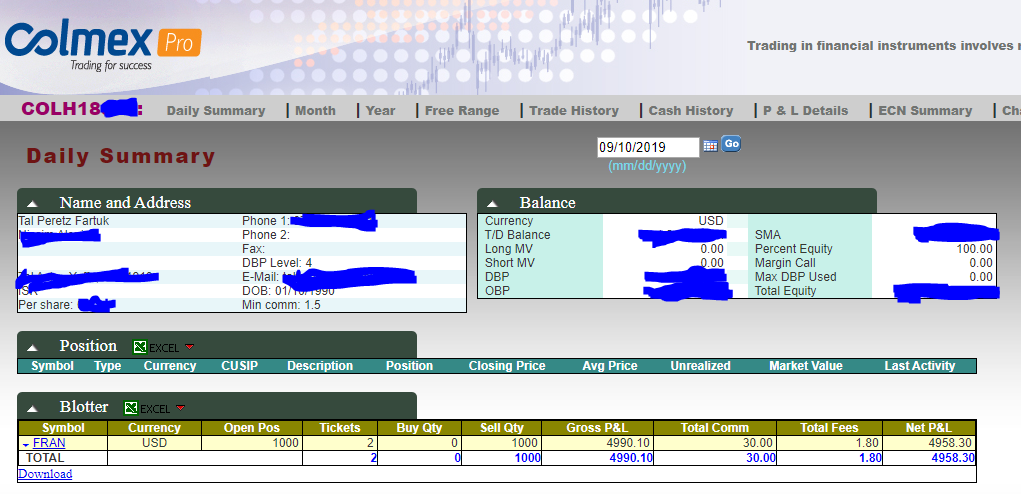Click the Tickets column header

pos(340,428)
